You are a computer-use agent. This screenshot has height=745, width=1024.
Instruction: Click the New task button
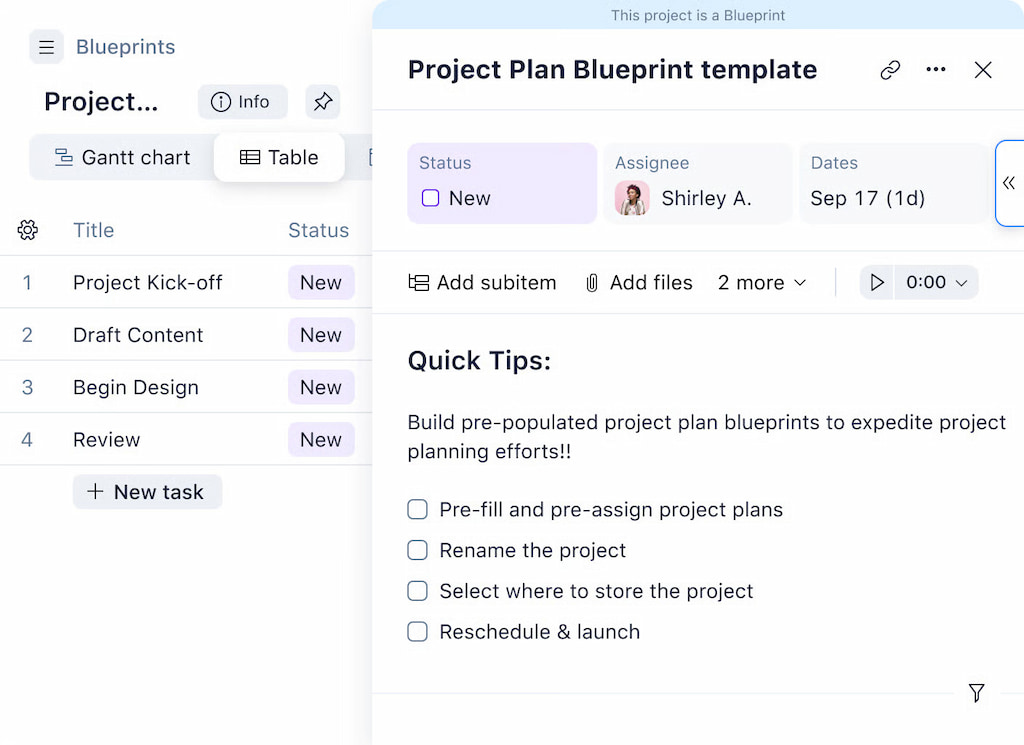147,491
